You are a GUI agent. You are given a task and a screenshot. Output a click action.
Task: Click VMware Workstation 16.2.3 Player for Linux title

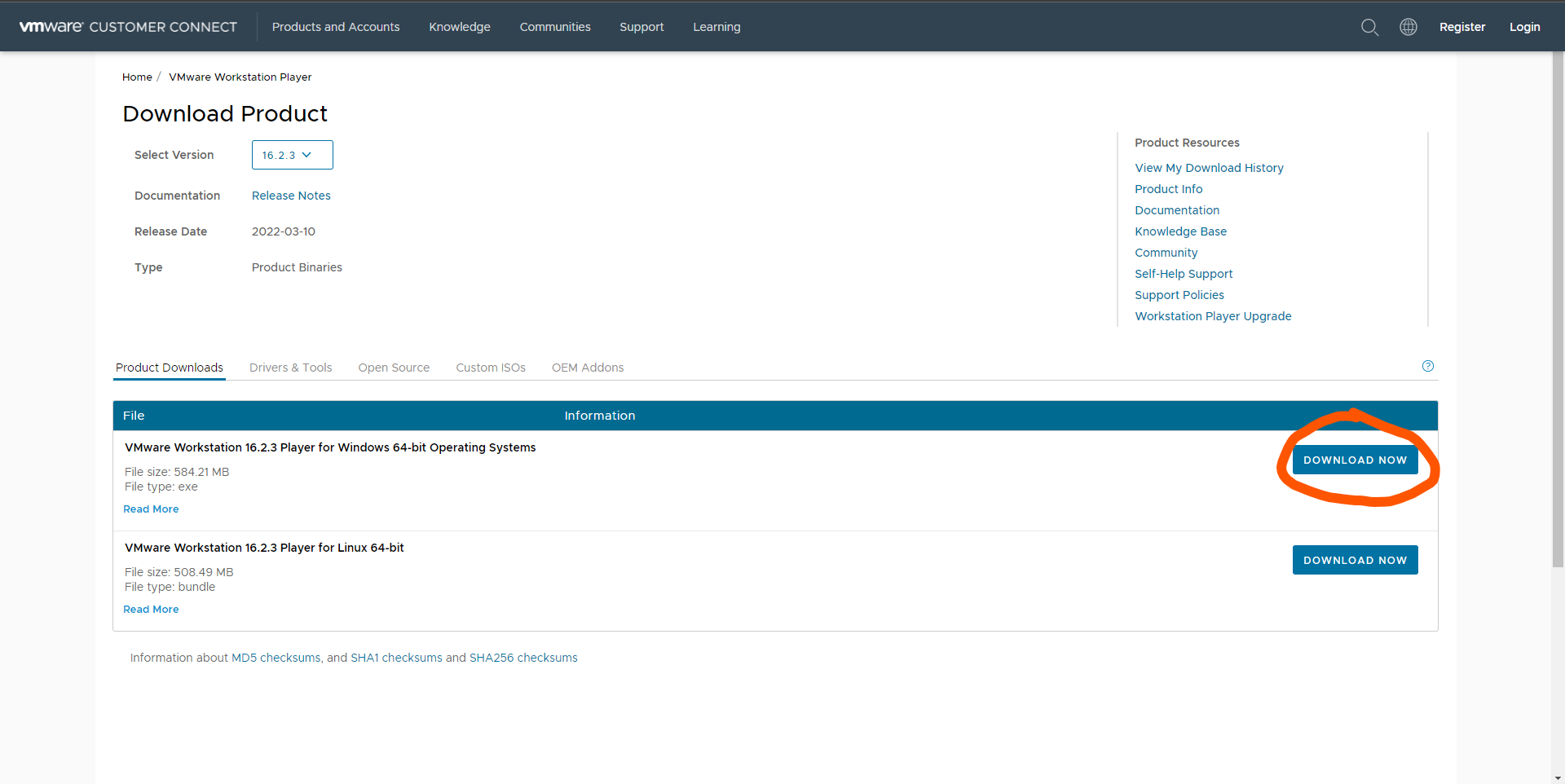pos(264,548)
